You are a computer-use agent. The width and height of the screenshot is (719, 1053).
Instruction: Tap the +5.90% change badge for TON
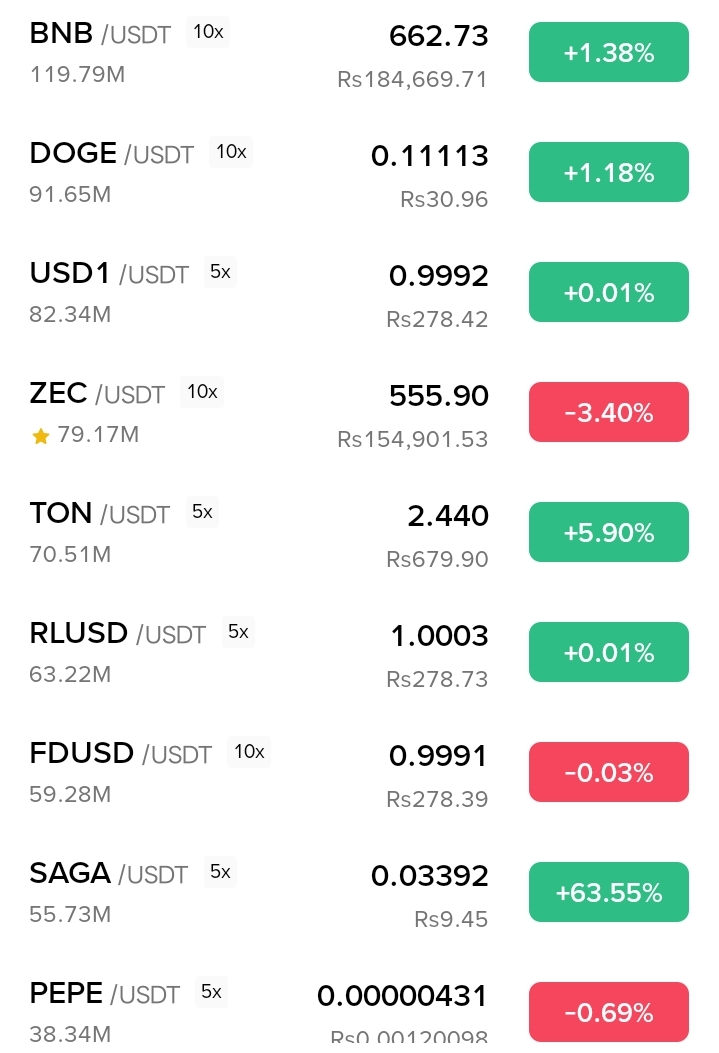pos(608,532)
